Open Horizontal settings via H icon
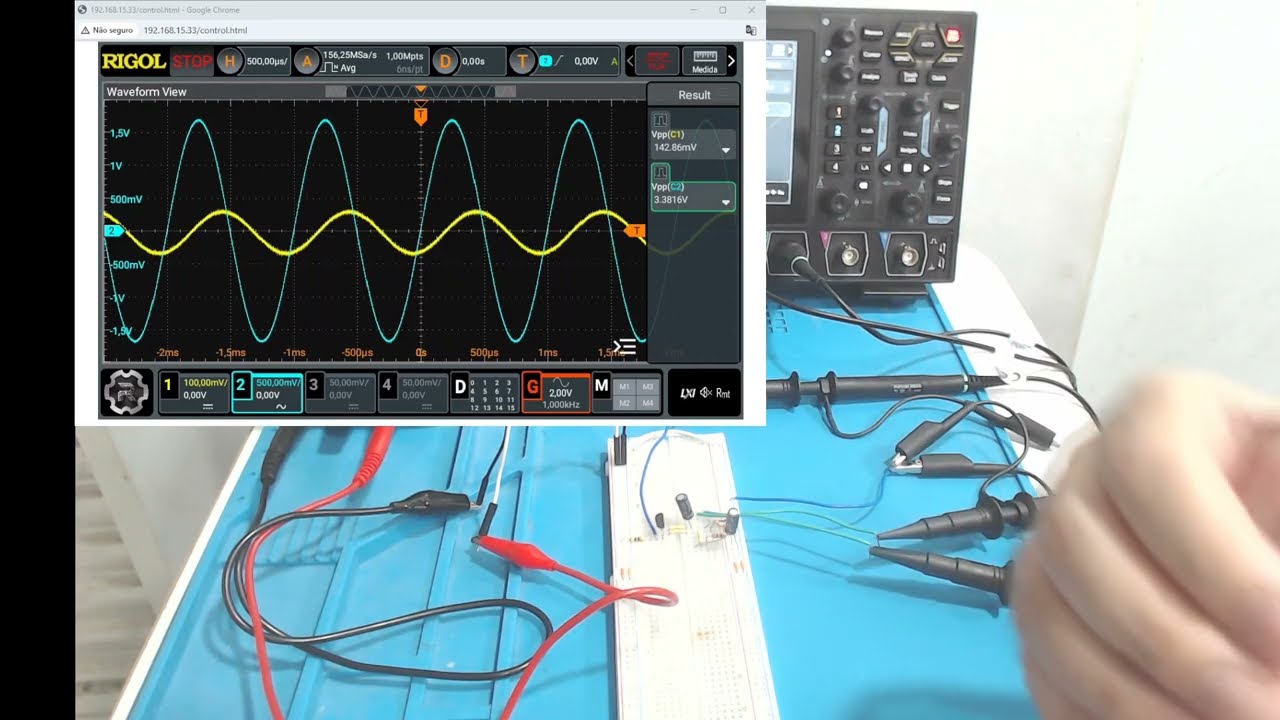Screen dimensions: 1280x720 pos(230,61)
